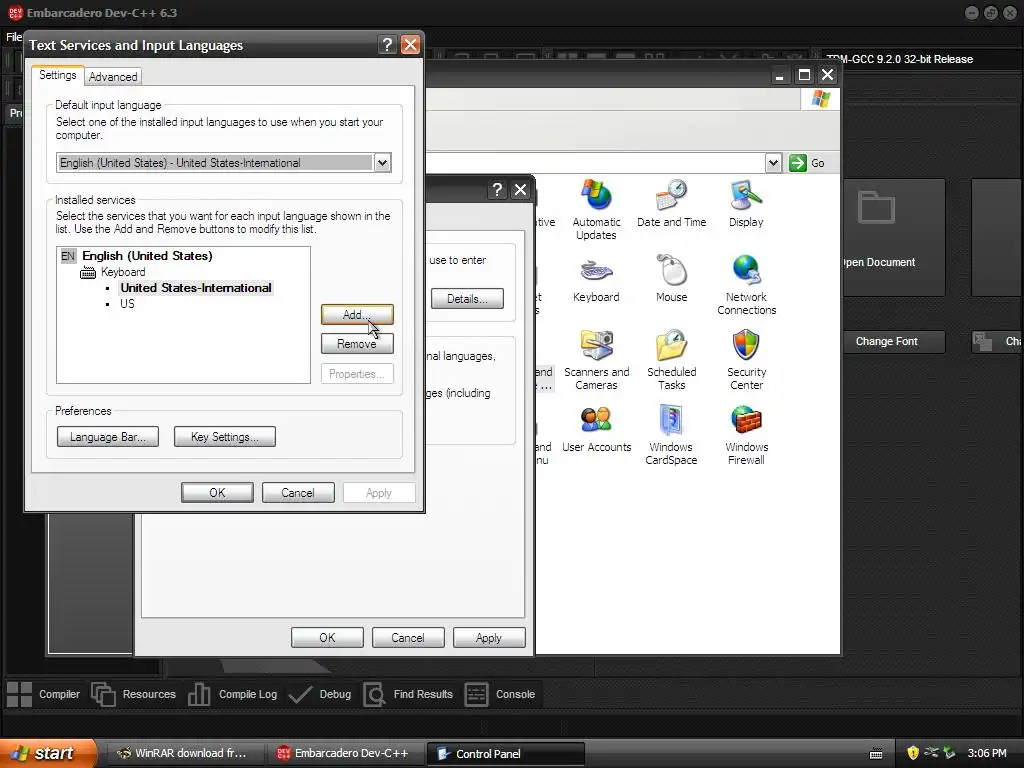Viewport: 1024px width, 768px height.
Task: Click the Key Settings... button
Action: (225, 437)
